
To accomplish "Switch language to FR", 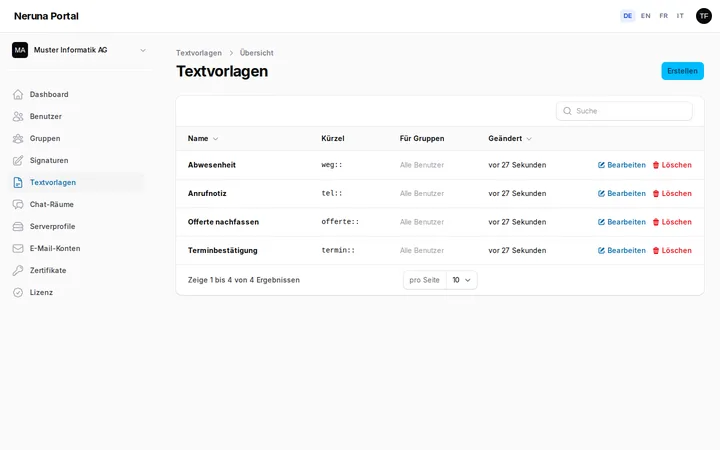I will click(663, 16).
